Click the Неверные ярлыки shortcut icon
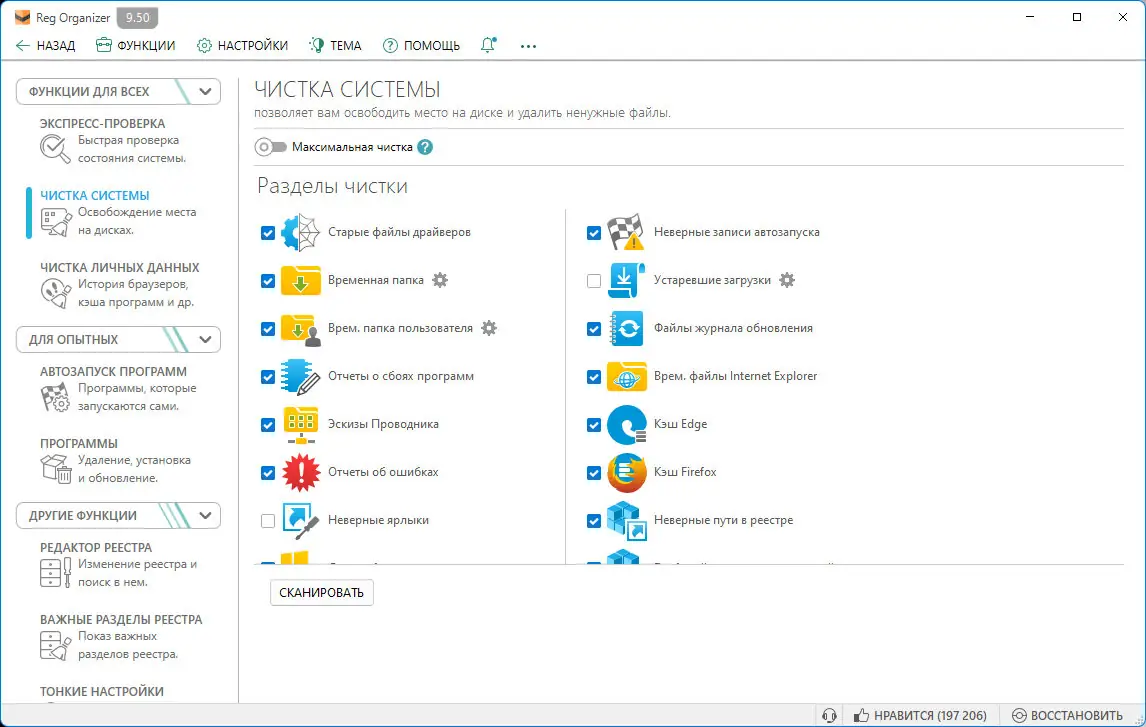The width and height of the screenshot is (1146, 727). click(x=300, y=521)
